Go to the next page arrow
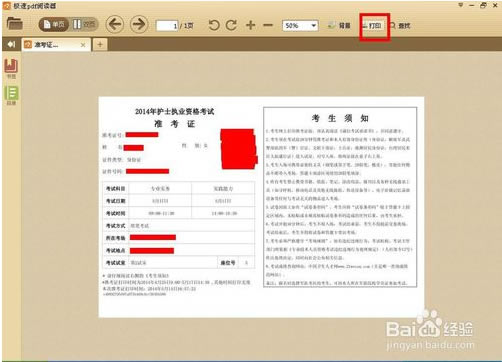Viewport: 502px width, 362px height. (139, 24)
